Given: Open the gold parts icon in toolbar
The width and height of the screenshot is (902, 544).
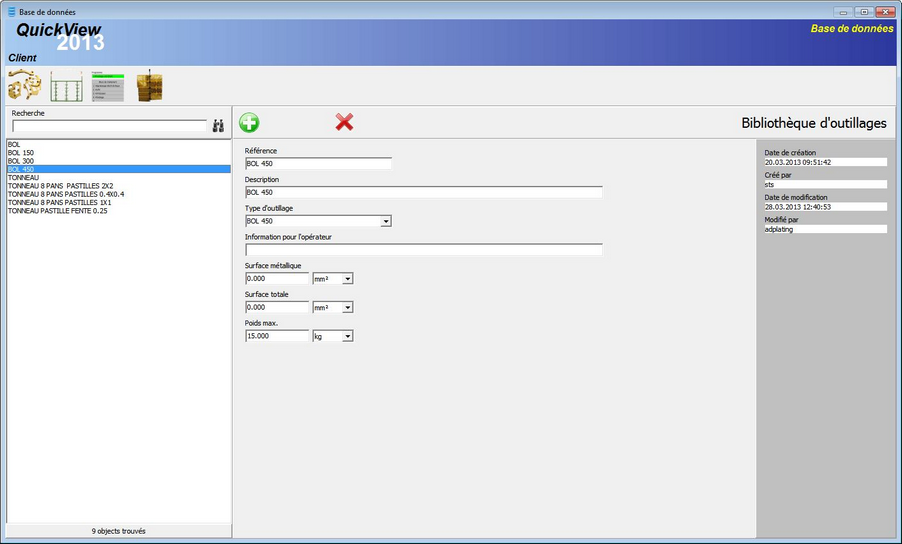Looking at the screenshot, I should tap(24, 85).
